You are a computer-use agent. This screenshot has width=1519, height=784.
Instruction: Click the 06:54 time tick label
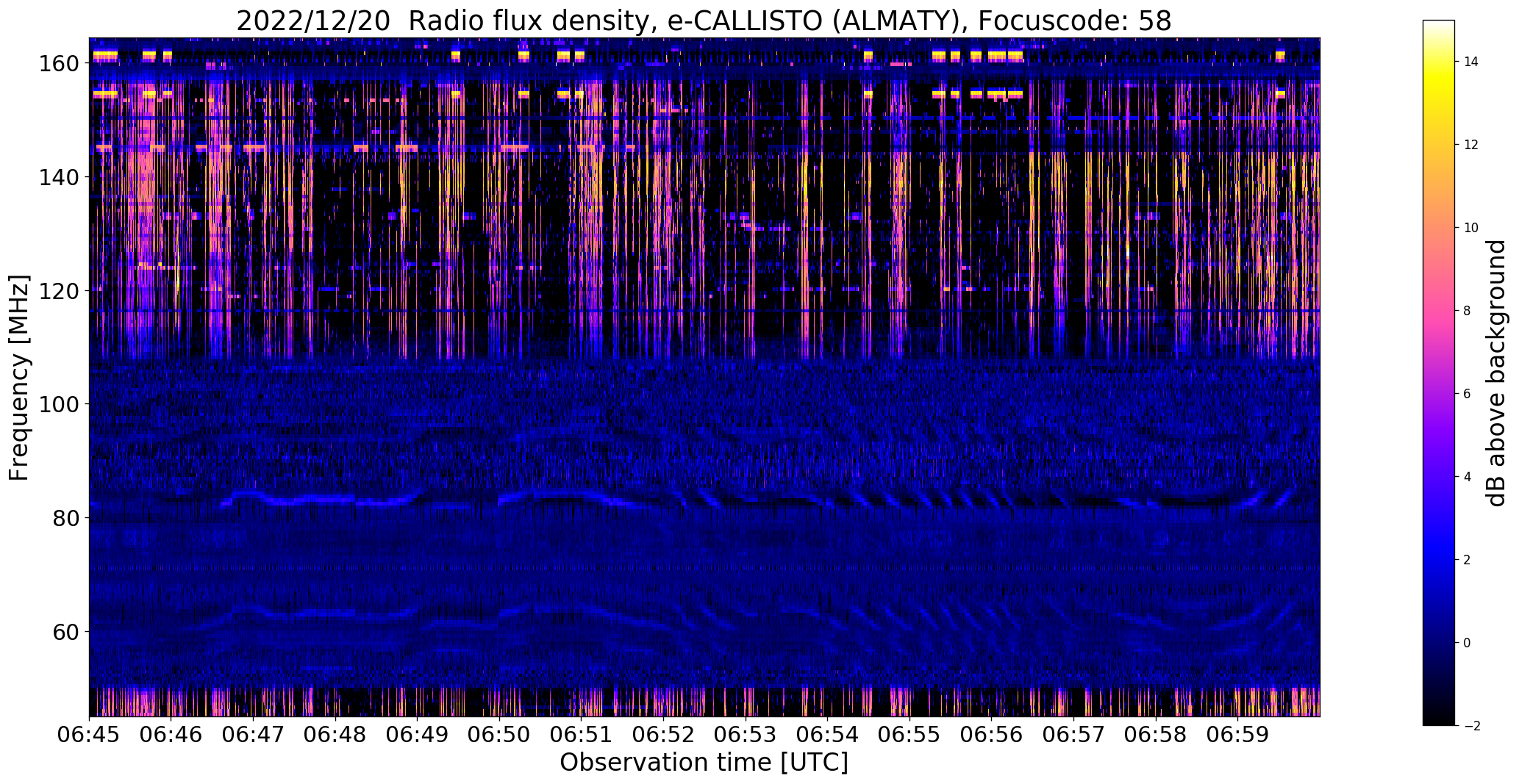[828, 734]
